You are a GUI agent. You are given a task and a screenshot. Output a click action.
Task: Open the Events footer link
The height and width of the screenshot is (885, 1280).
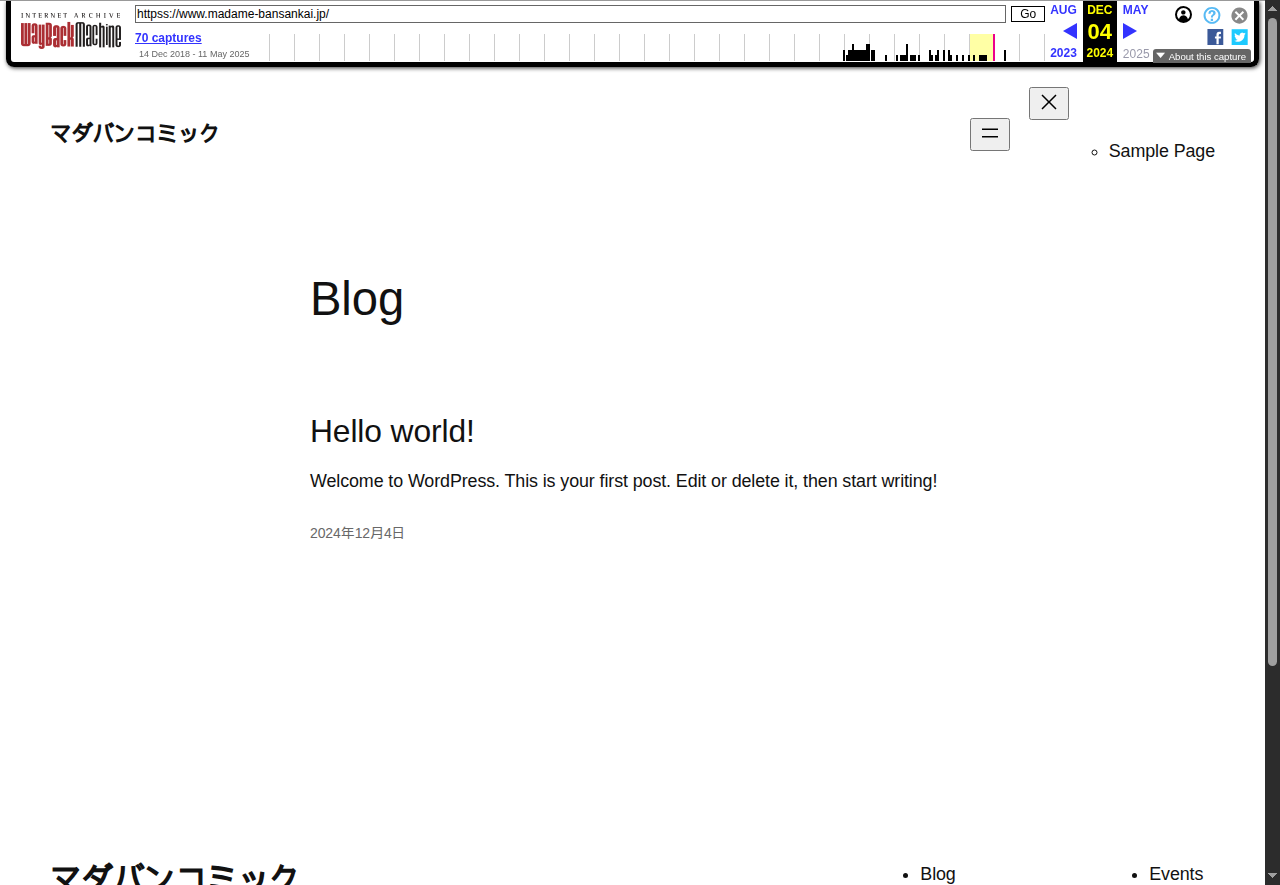[x=1175, y=873]
